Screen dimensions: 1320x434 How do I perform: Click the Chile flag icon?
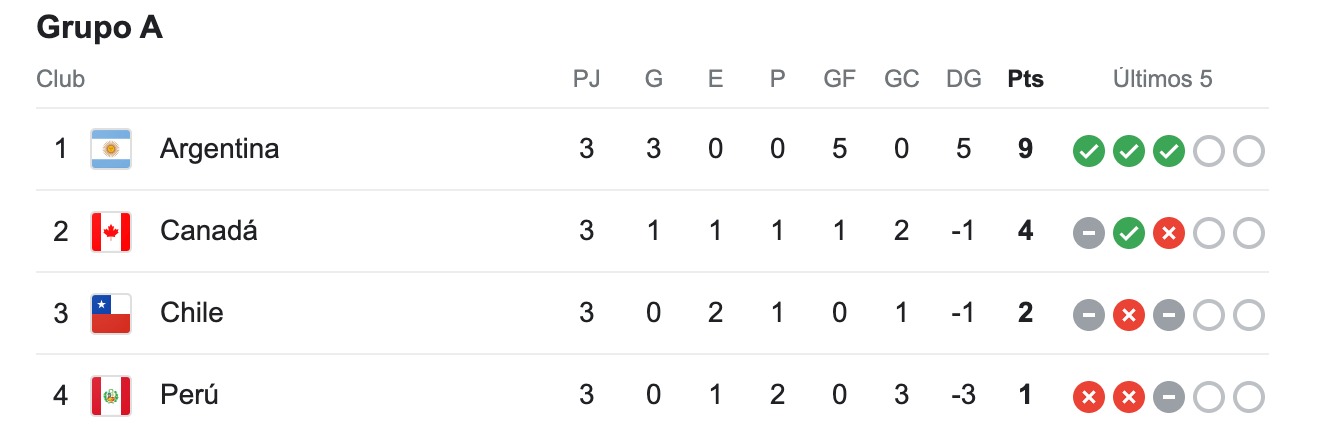click(x=111, y=313)
